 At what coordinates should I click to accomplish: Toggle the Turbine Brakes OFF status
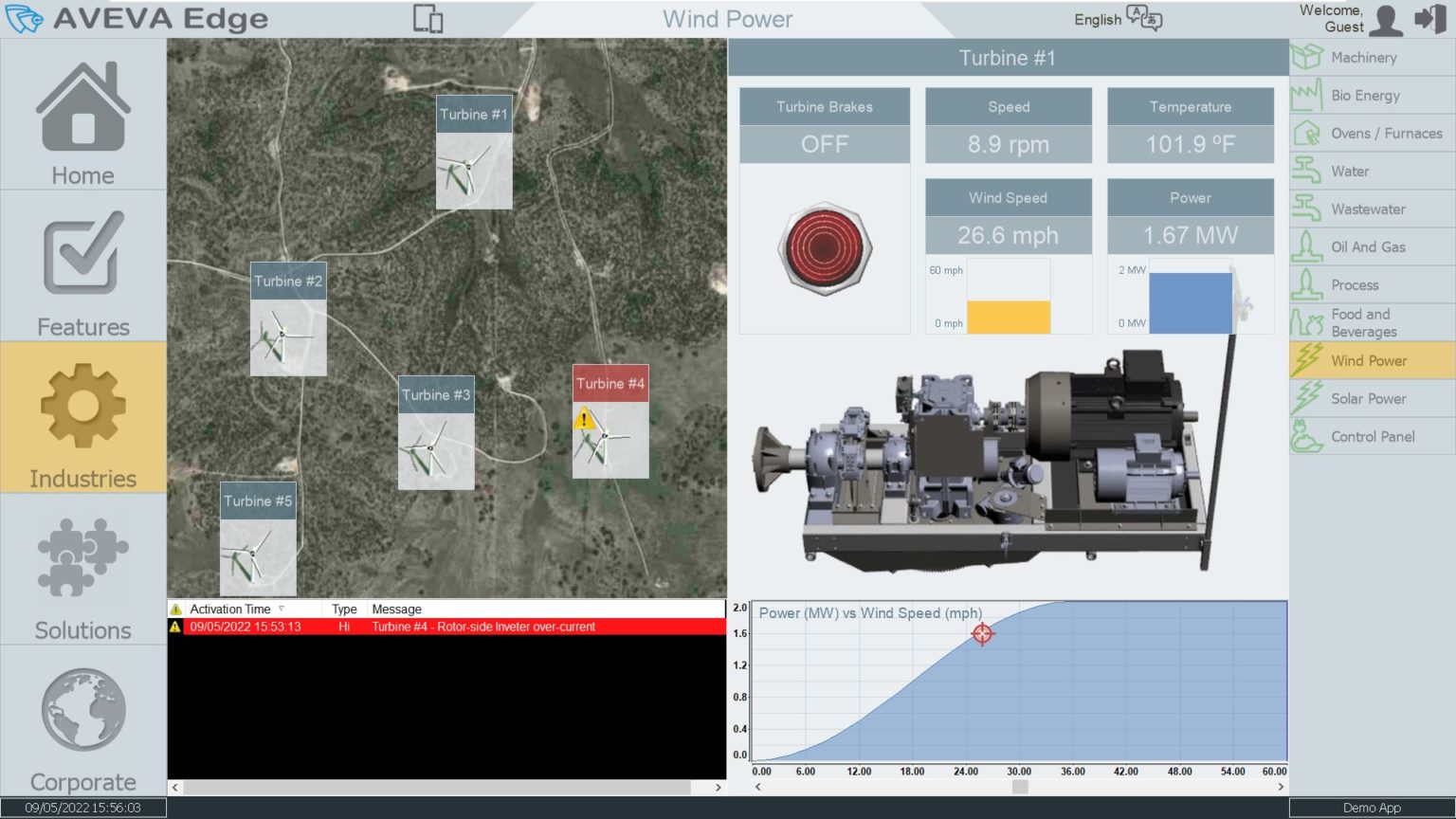pos(825,144)
